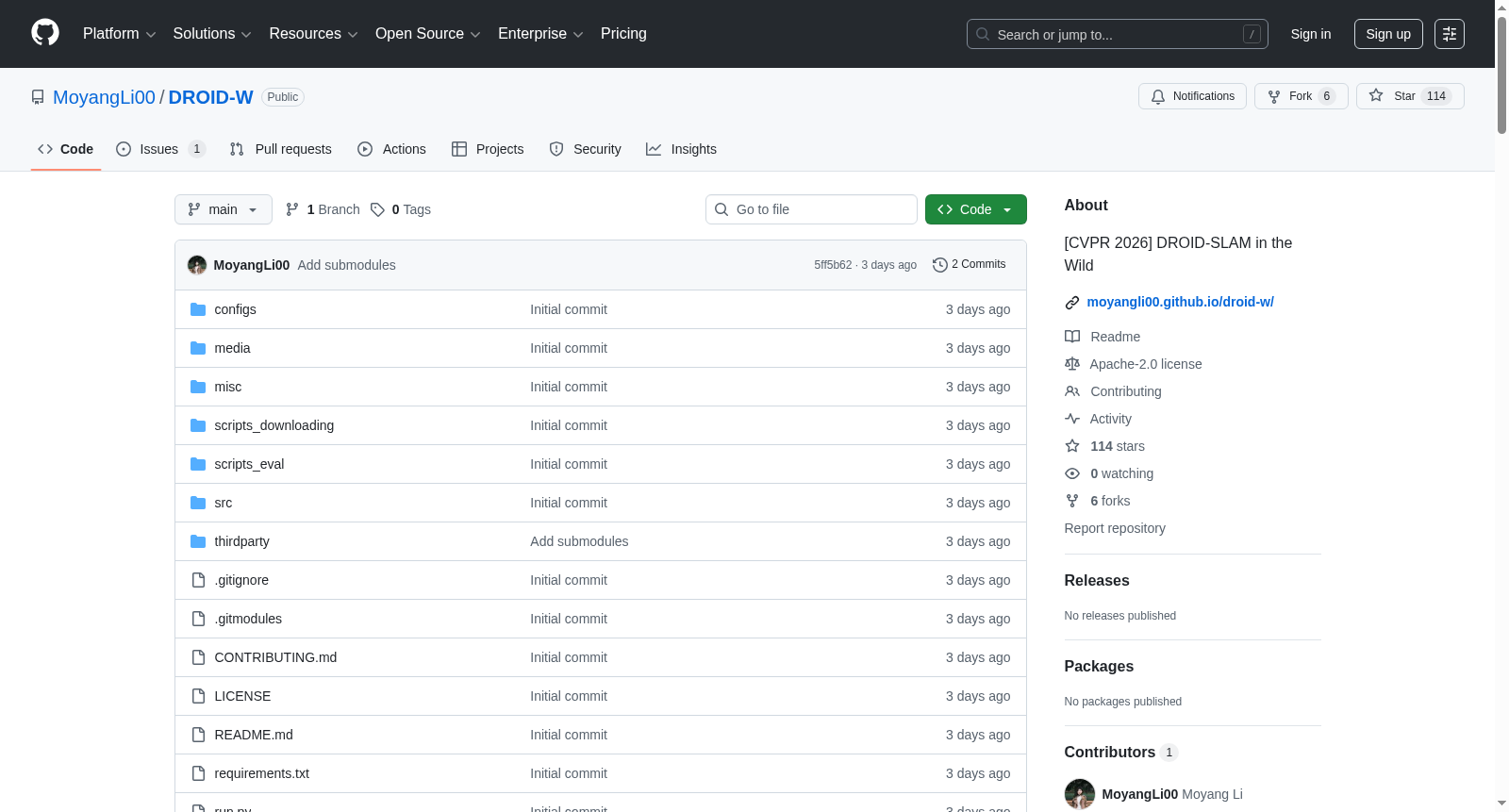Click the file icon beside .gitmodules
The width and height of the screenshot is (1509, 812).
[x=198, y=619]
